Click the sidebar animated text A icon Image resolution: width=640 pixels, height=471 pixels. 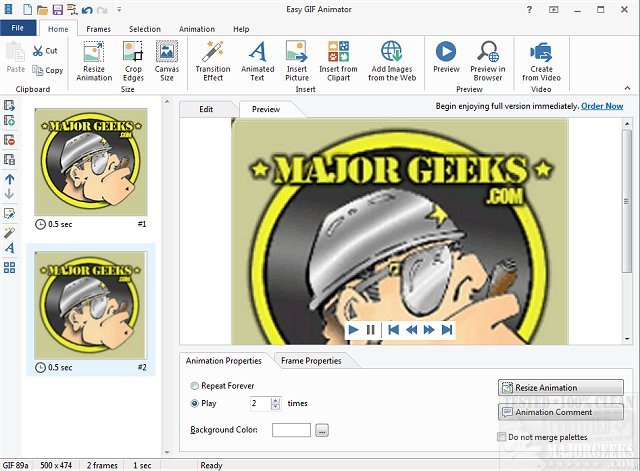coord(9,248)
